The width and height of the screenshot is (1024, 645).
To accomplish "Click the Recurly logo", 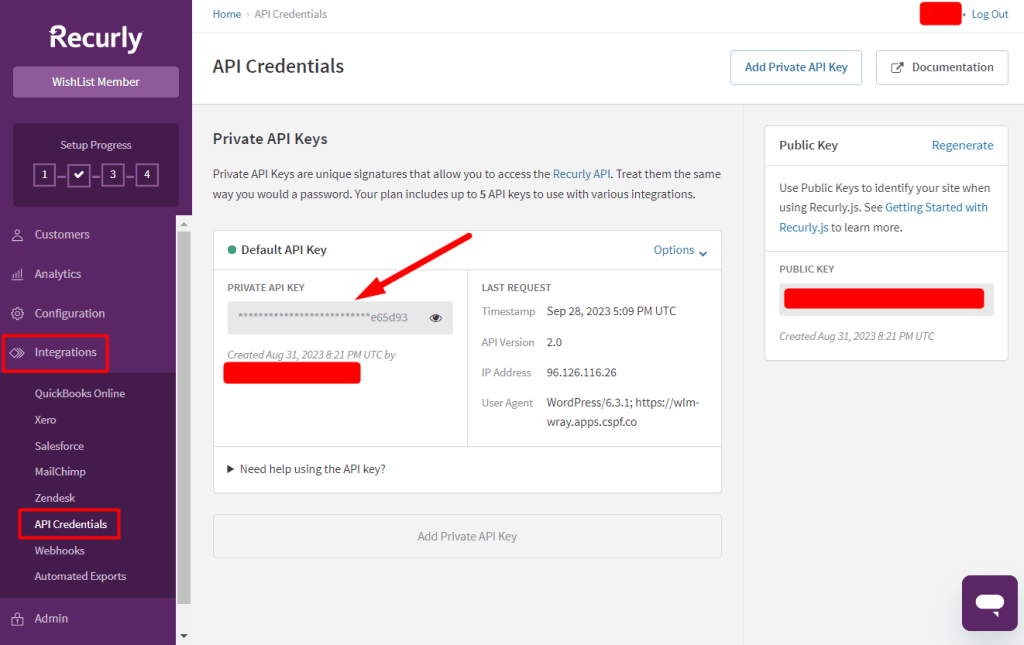I will click(95, 38).
